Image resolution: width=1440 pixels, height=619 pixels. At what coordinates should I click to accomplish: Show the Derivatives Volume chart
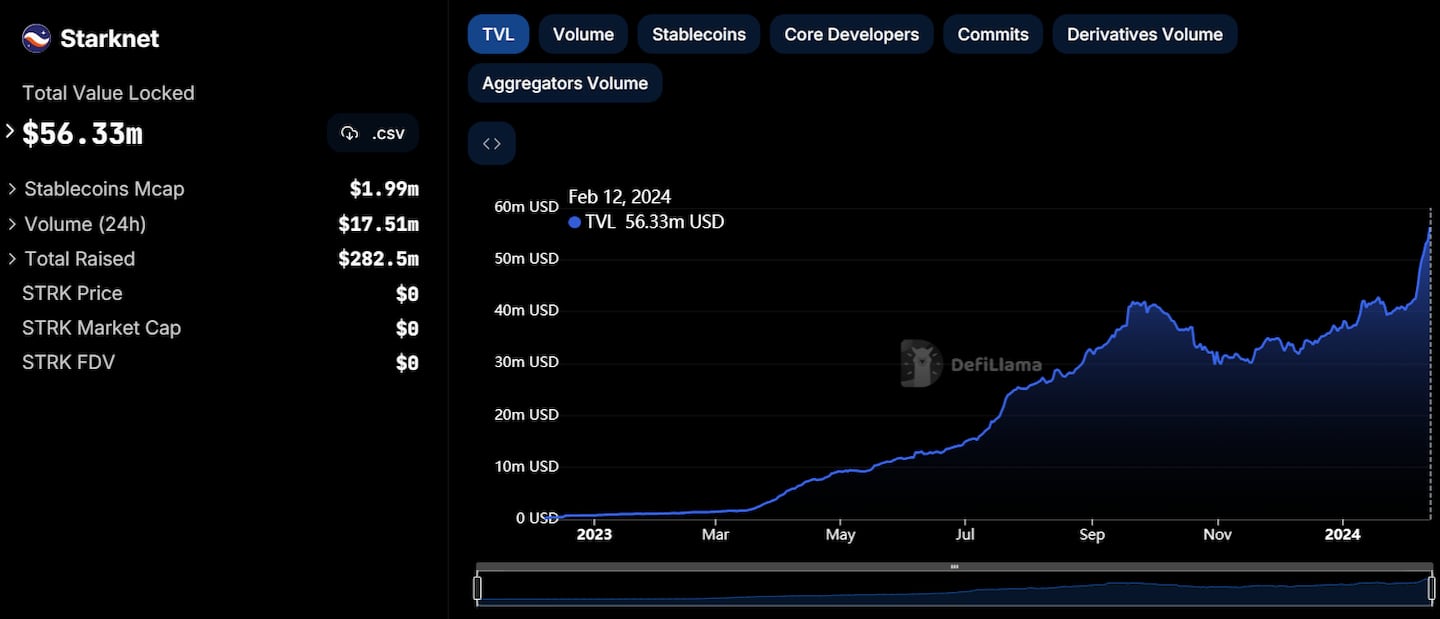(1145, 34)
